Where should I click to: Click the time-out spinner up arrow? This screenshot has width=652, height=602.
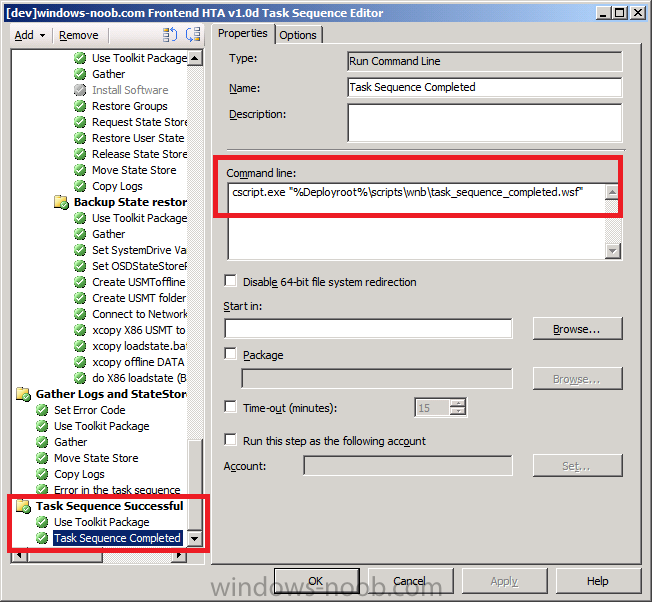[458, 402]
